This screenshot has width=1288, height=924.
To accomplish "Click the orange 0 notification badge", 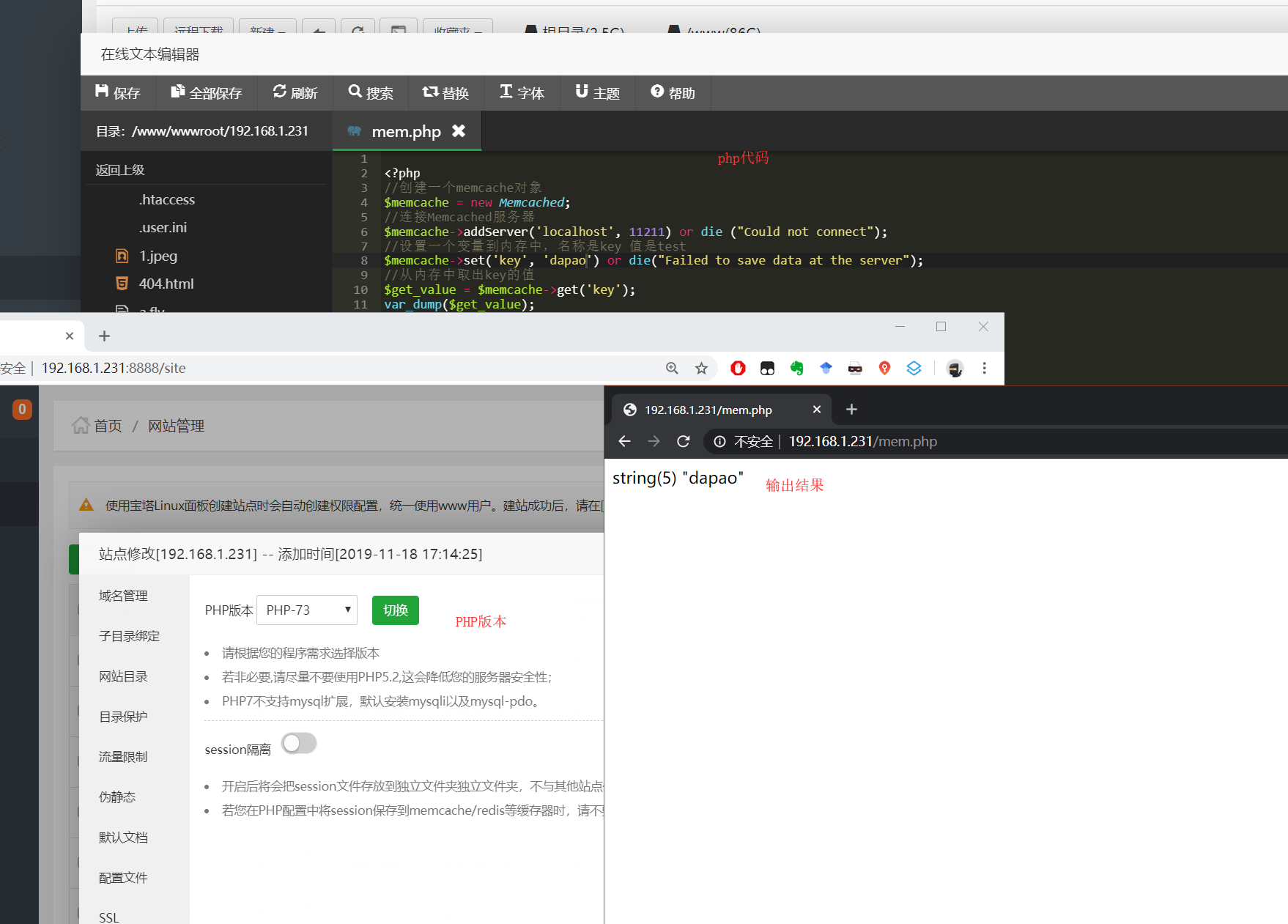I will [22, 410].
